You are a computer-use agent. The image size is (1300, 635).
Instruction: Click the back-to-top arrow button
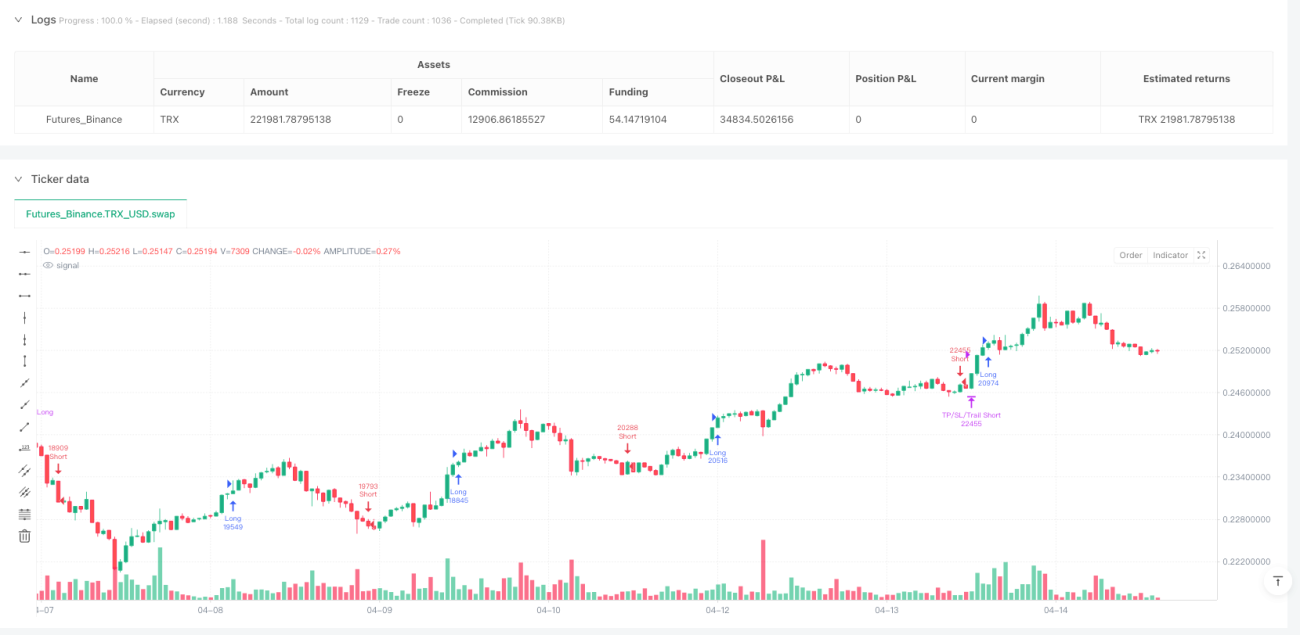[x=1277, y=581]
